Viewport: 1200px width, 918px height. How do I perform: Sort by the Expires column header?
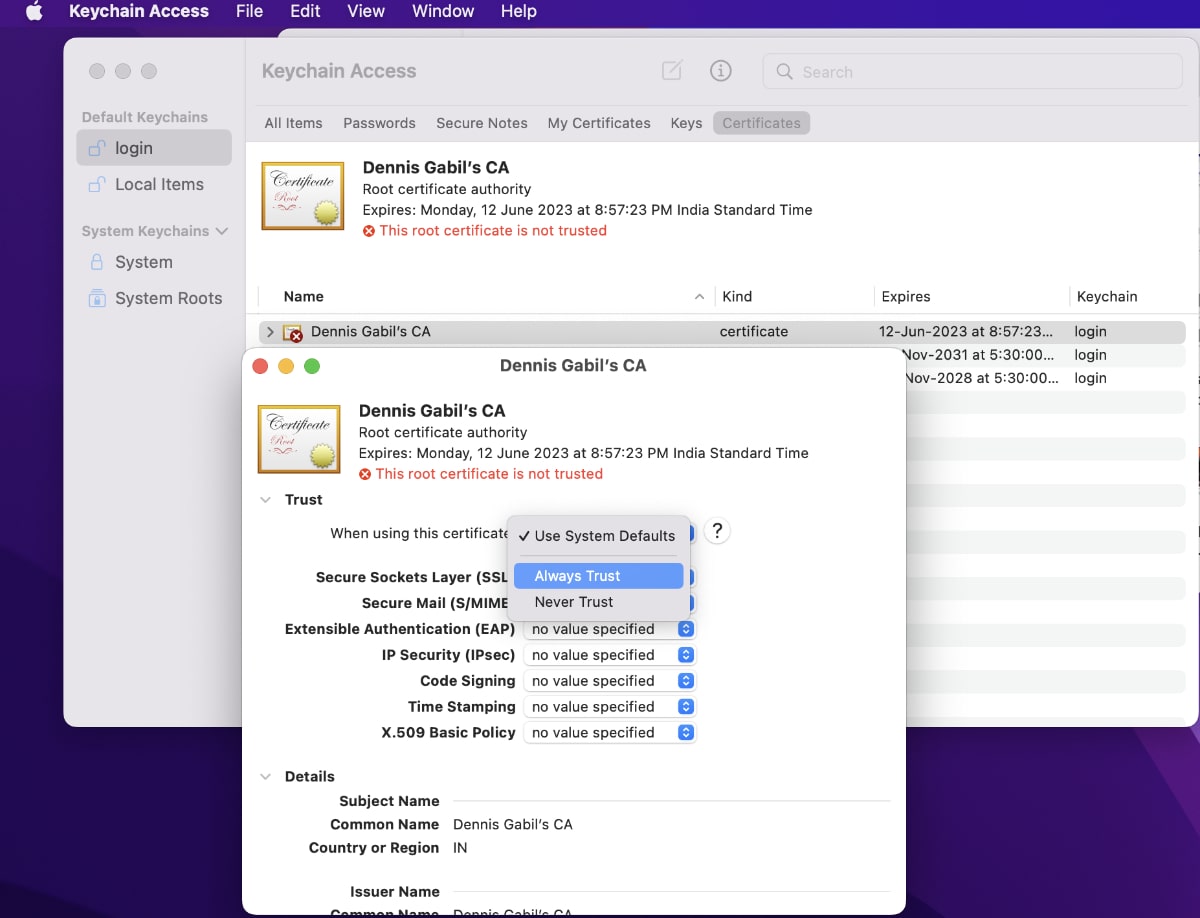pos(906,297)
